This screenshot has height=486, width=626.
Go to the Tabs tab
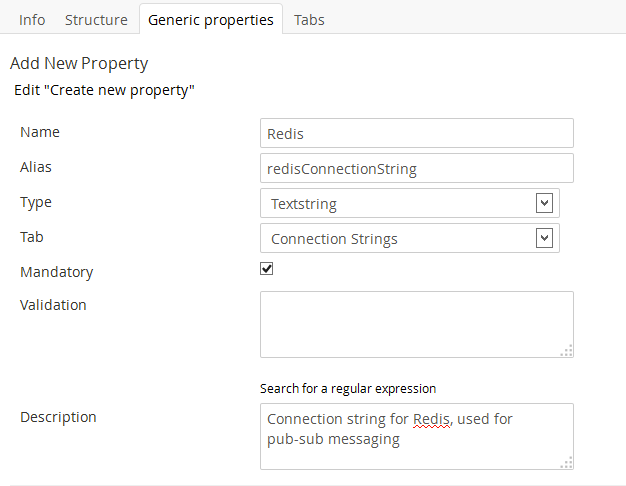tap(309, 19)
